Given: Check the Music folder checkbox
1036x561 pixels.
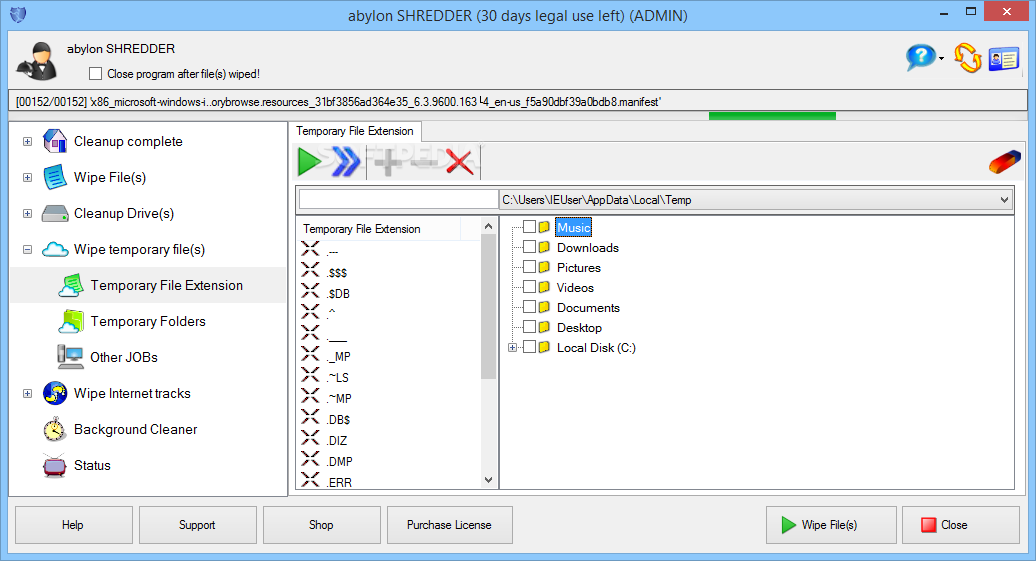Looking at the screenshot, I should click(x=529, y=227).
